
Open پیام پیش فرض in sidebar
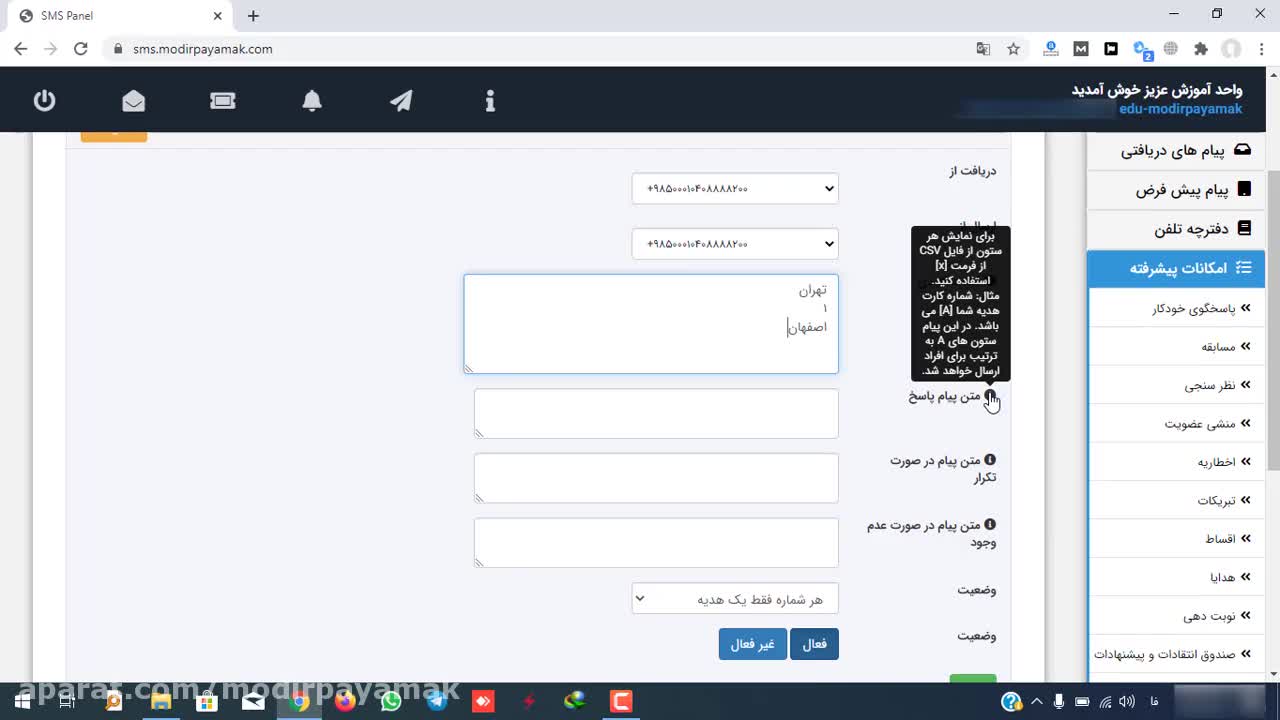coord(1176,189)
